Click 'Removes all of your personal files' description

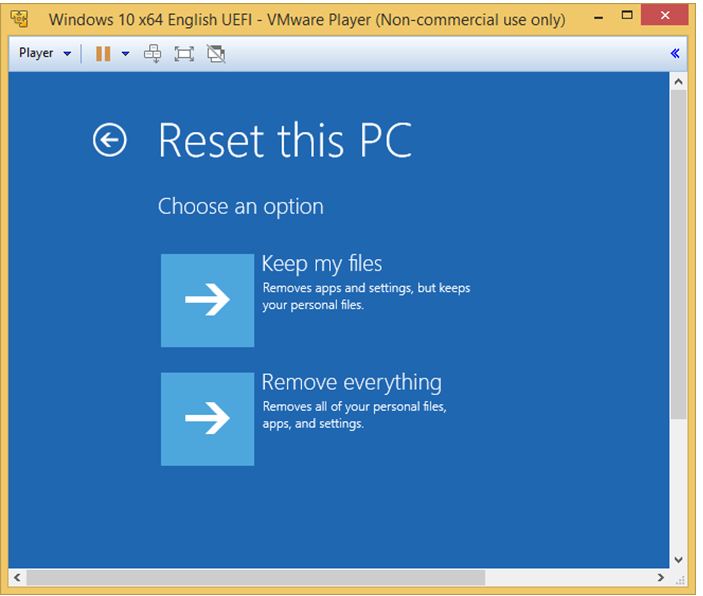click(x=355, y=415)
